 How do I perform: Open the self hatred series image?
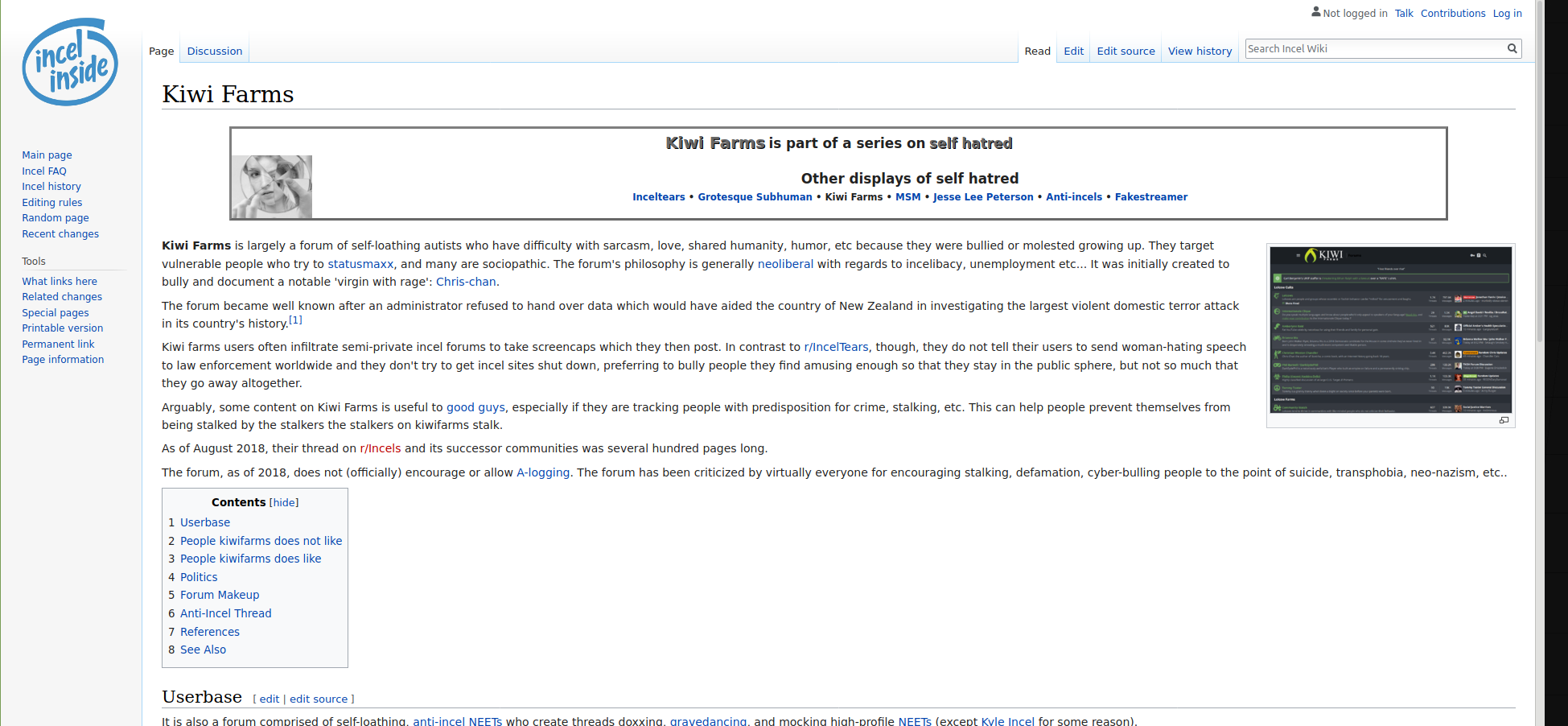point(272,187)
